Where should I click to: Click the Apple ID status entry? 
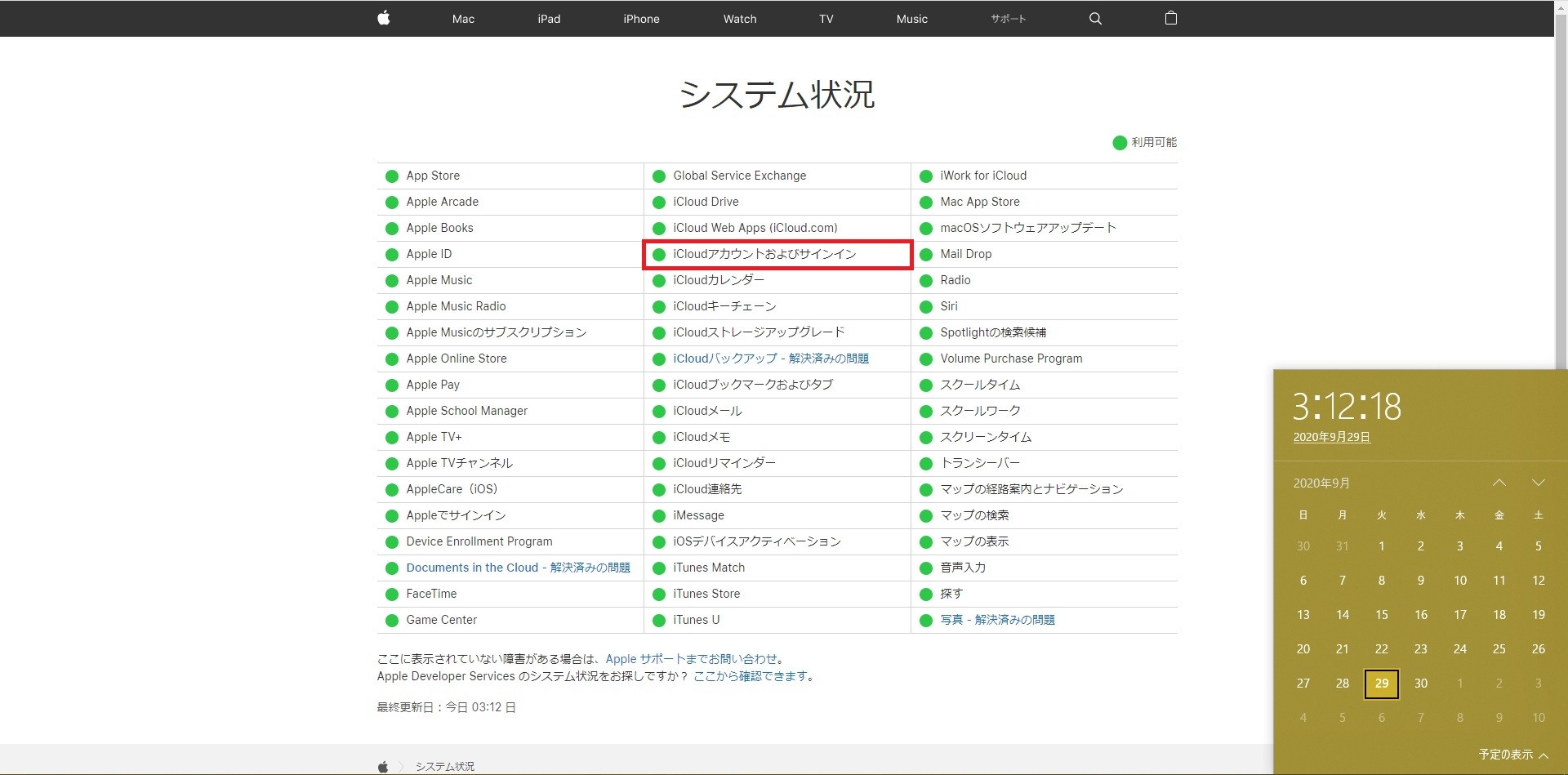click(x=429, y=254)
